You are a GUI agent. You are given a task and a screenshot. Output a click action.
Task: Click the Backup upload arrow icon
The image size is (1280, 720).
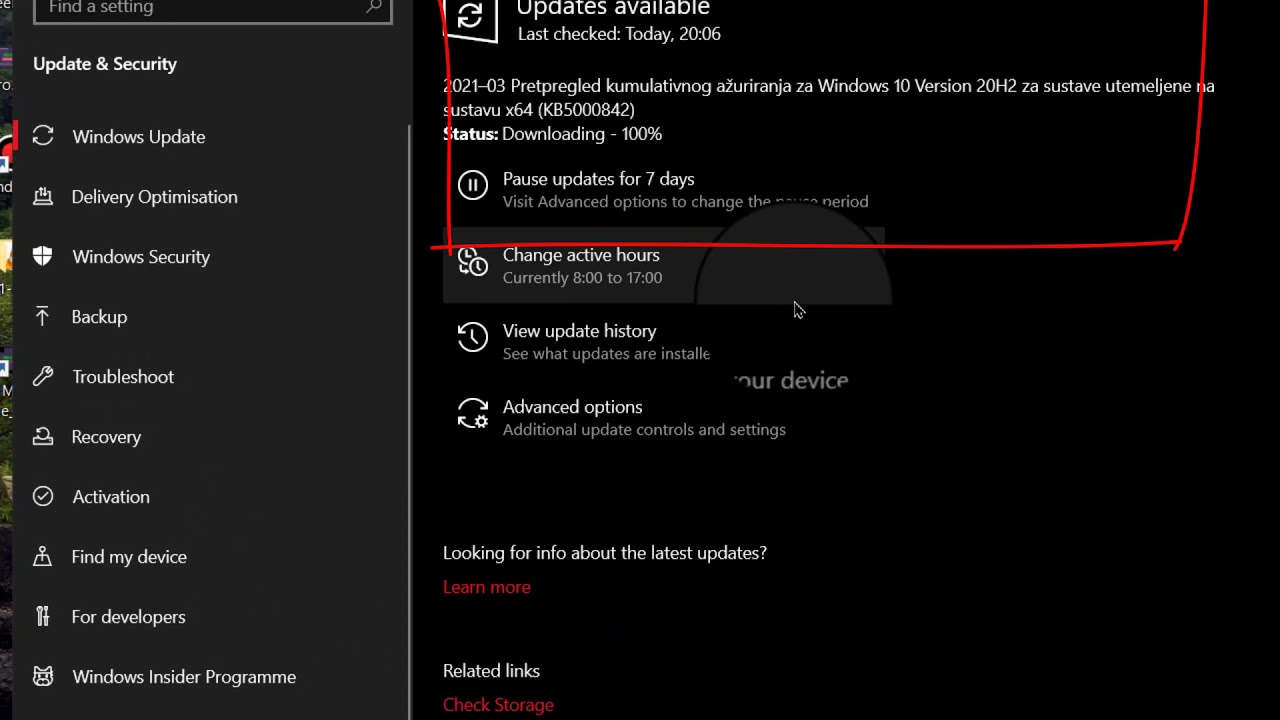[x=43, y=316]
